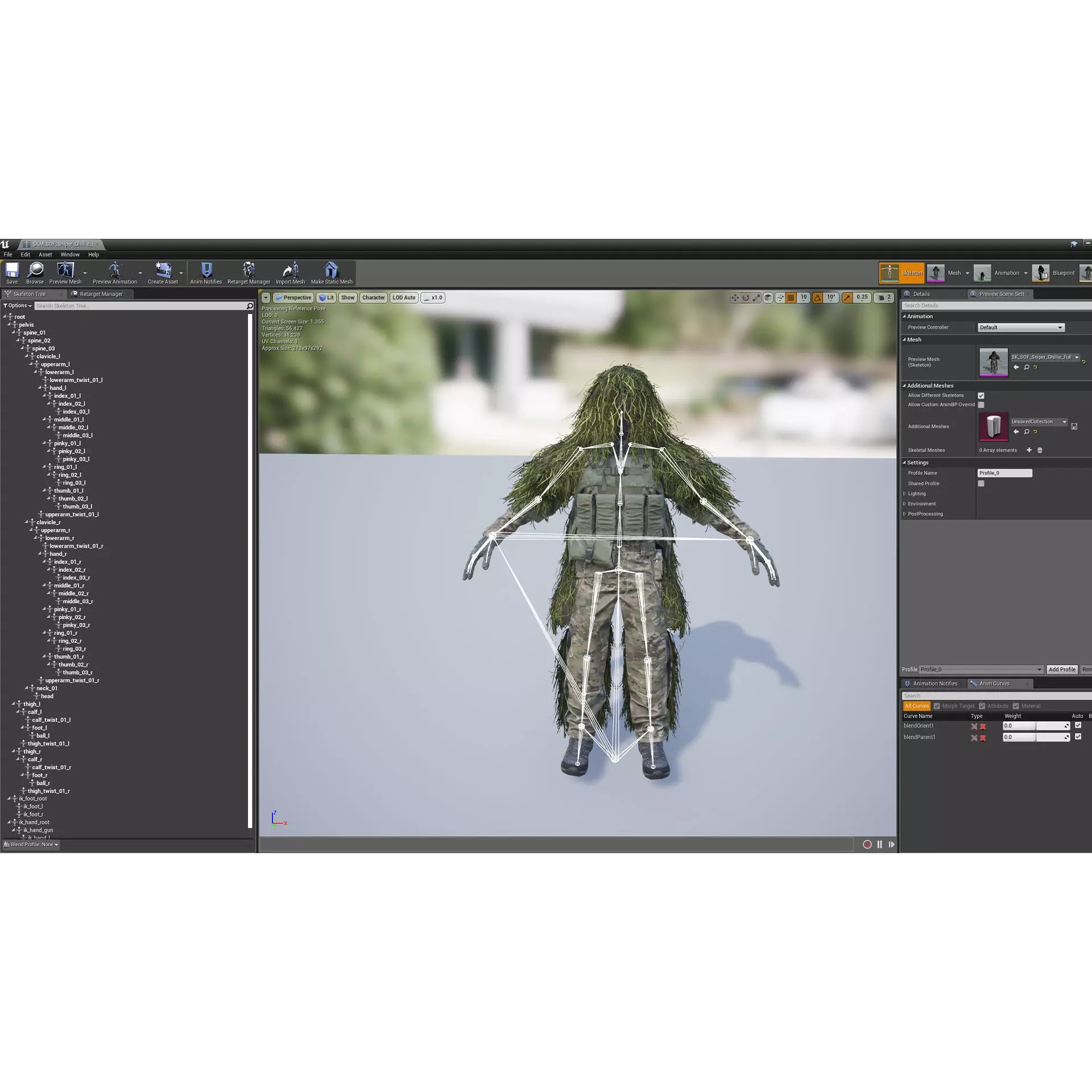The image size is (1092, 1092).
Task: Click the Create Asset toolbar icon
Action: (x=163, y=273)
